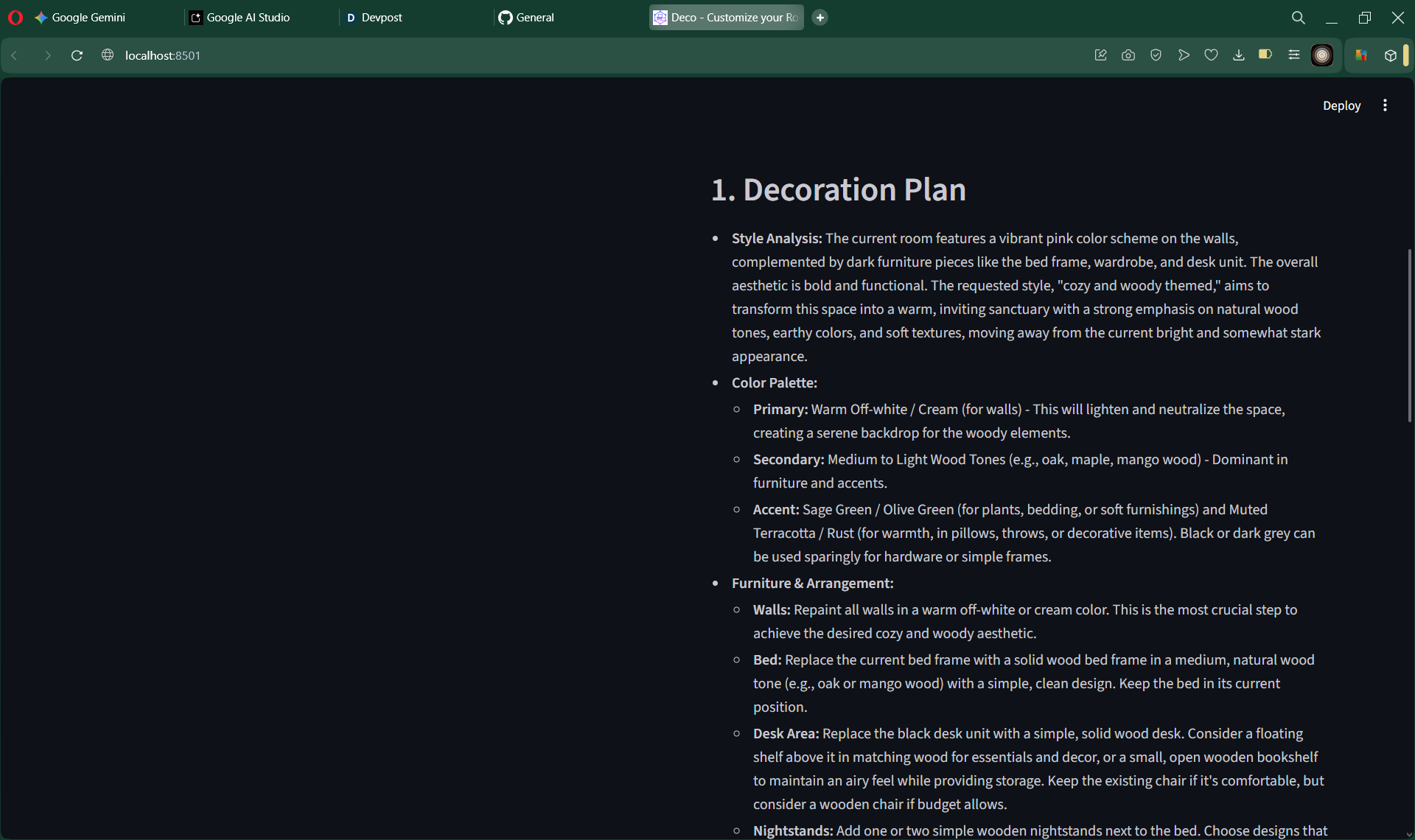The width and height of the screenshot is (1415, 840).
Task: Reload the current page
Action: pos(77,55)
